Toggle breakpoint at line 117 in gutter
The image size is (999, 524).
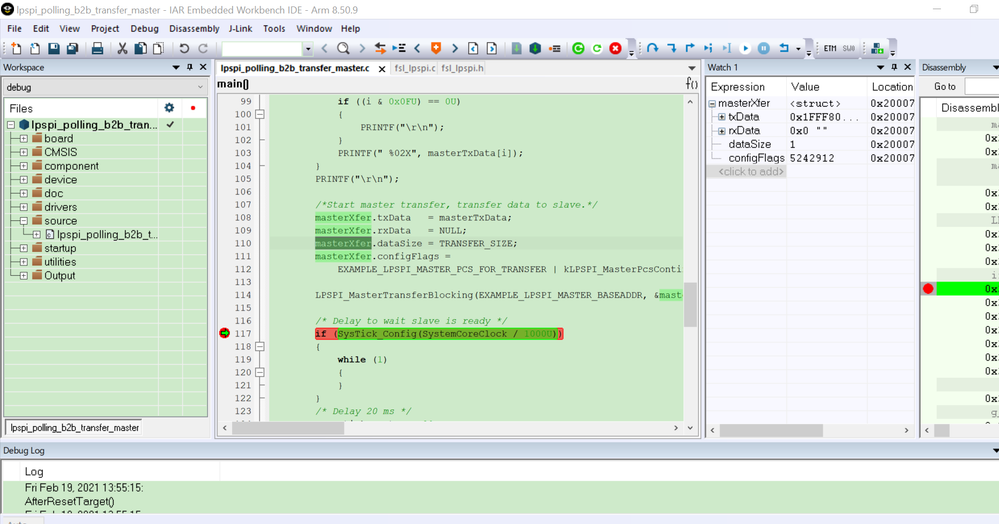pyautogui.click(x=224, y=333)
